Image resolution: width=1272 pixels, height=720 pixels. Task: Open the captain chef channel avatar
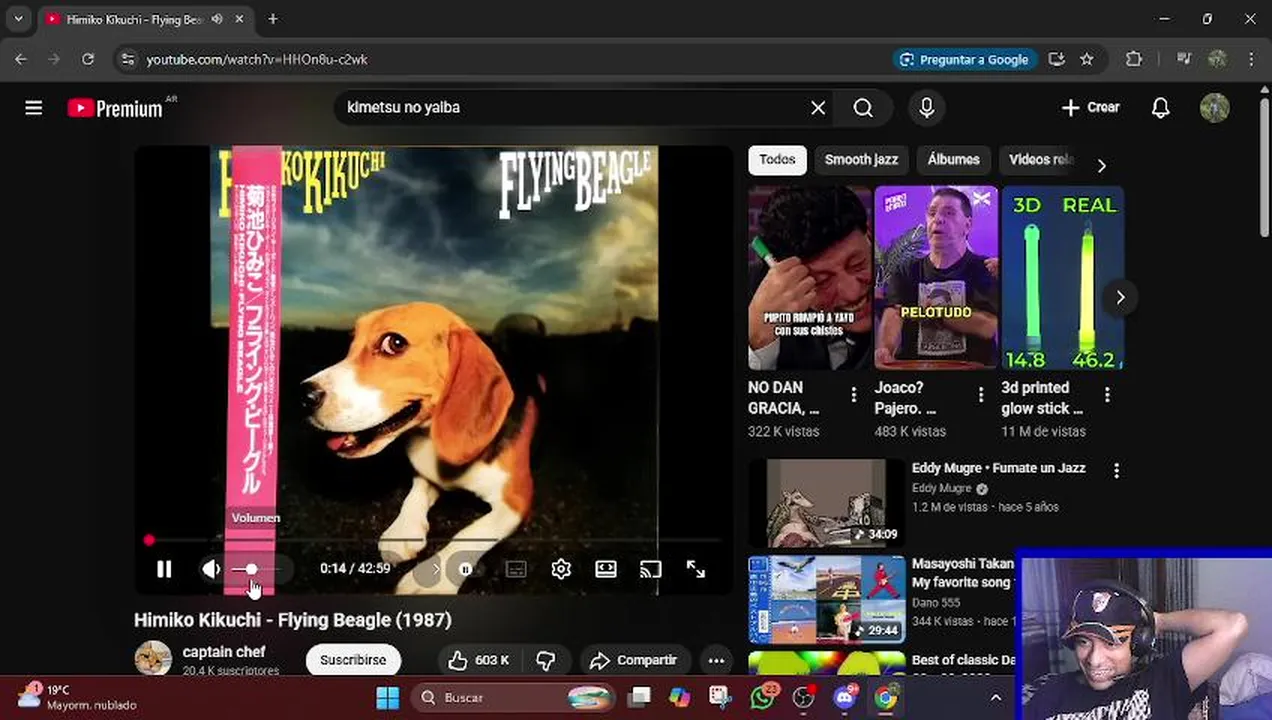(153, 658)
